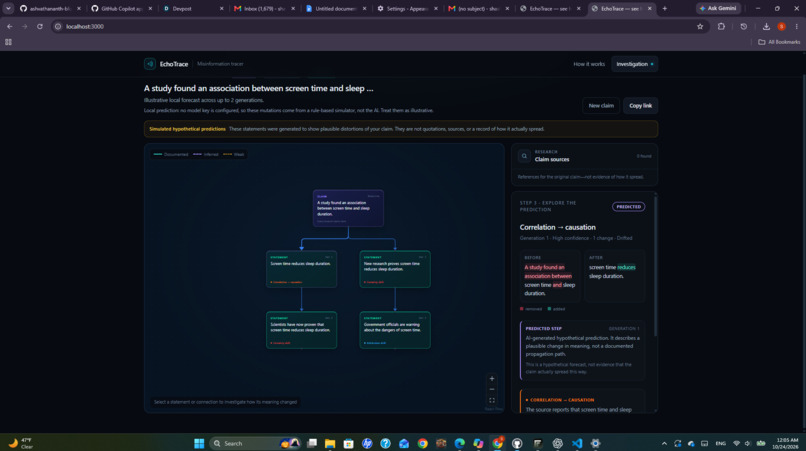Screen dimensions: 806x451
Task: Open ChatGPT app from taskbar
Action: (557, 443)
